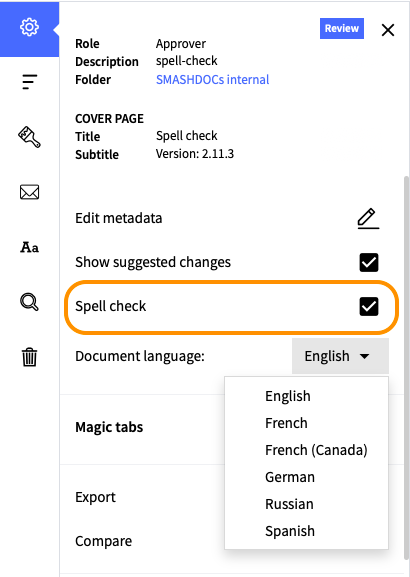Open the settings gear tab in sidebar
This screenshot has height=577, width=410.
coord(29,29)
